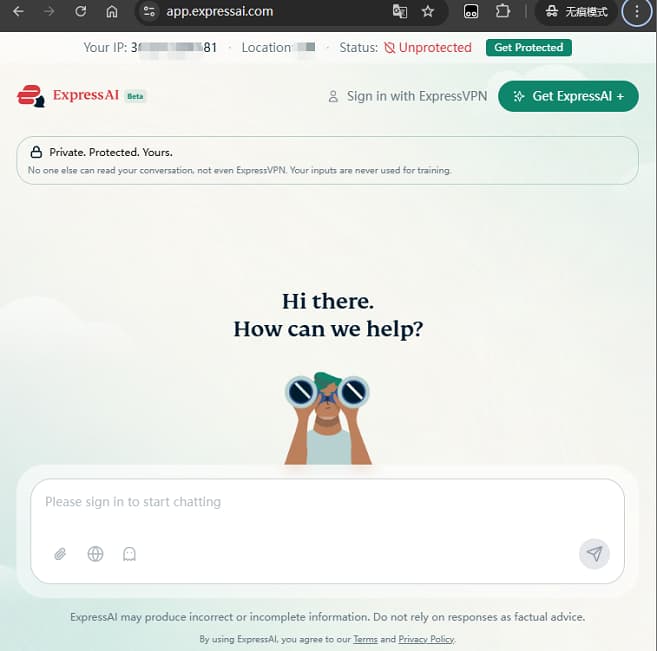This screenshot has height=651, width=657.
Task: Click the attachment paperclip icon
Action: tap(60, 554)
